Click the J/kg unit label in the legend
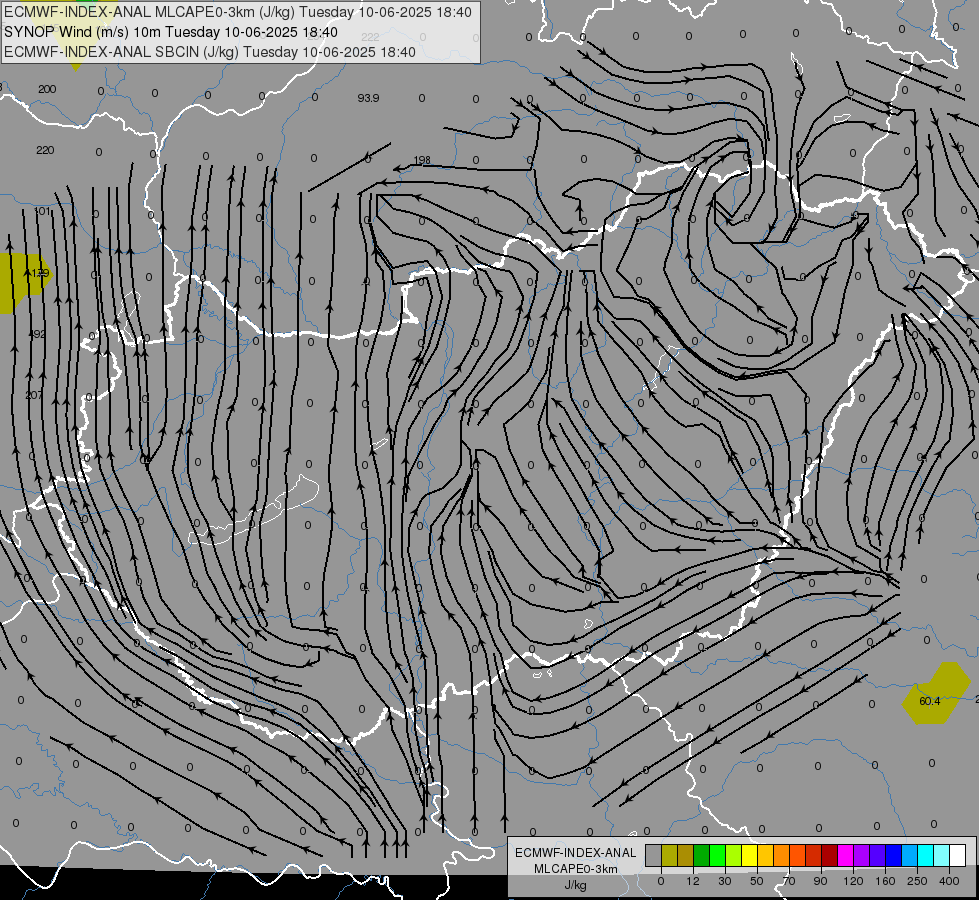Viewport: 979px width, 900px height. [x=576, y=885]
